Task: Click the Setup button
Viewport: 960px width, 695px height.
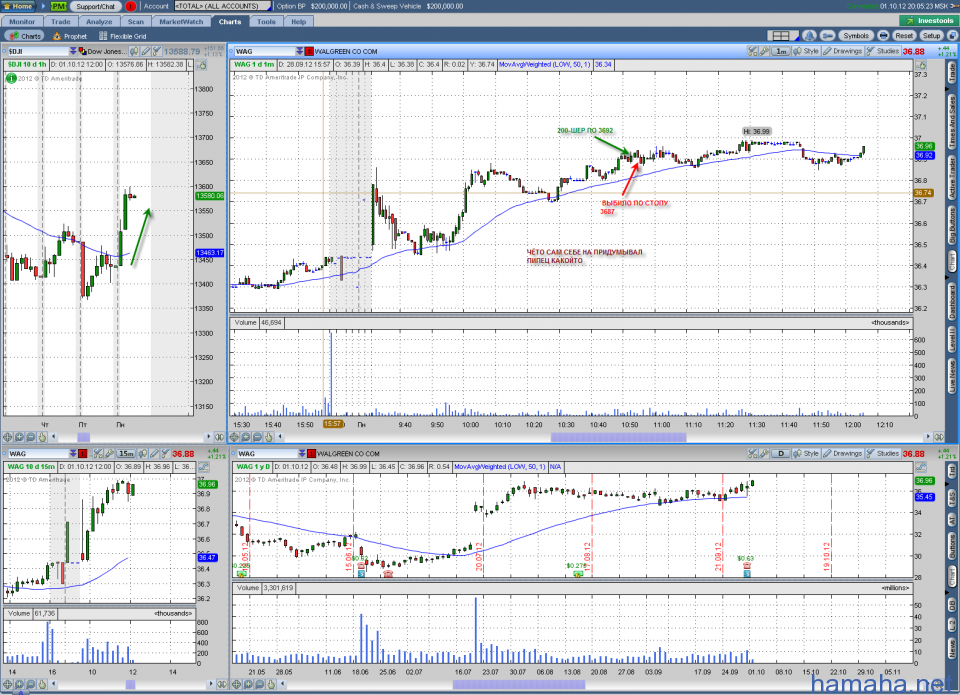Action: [931, 36]
